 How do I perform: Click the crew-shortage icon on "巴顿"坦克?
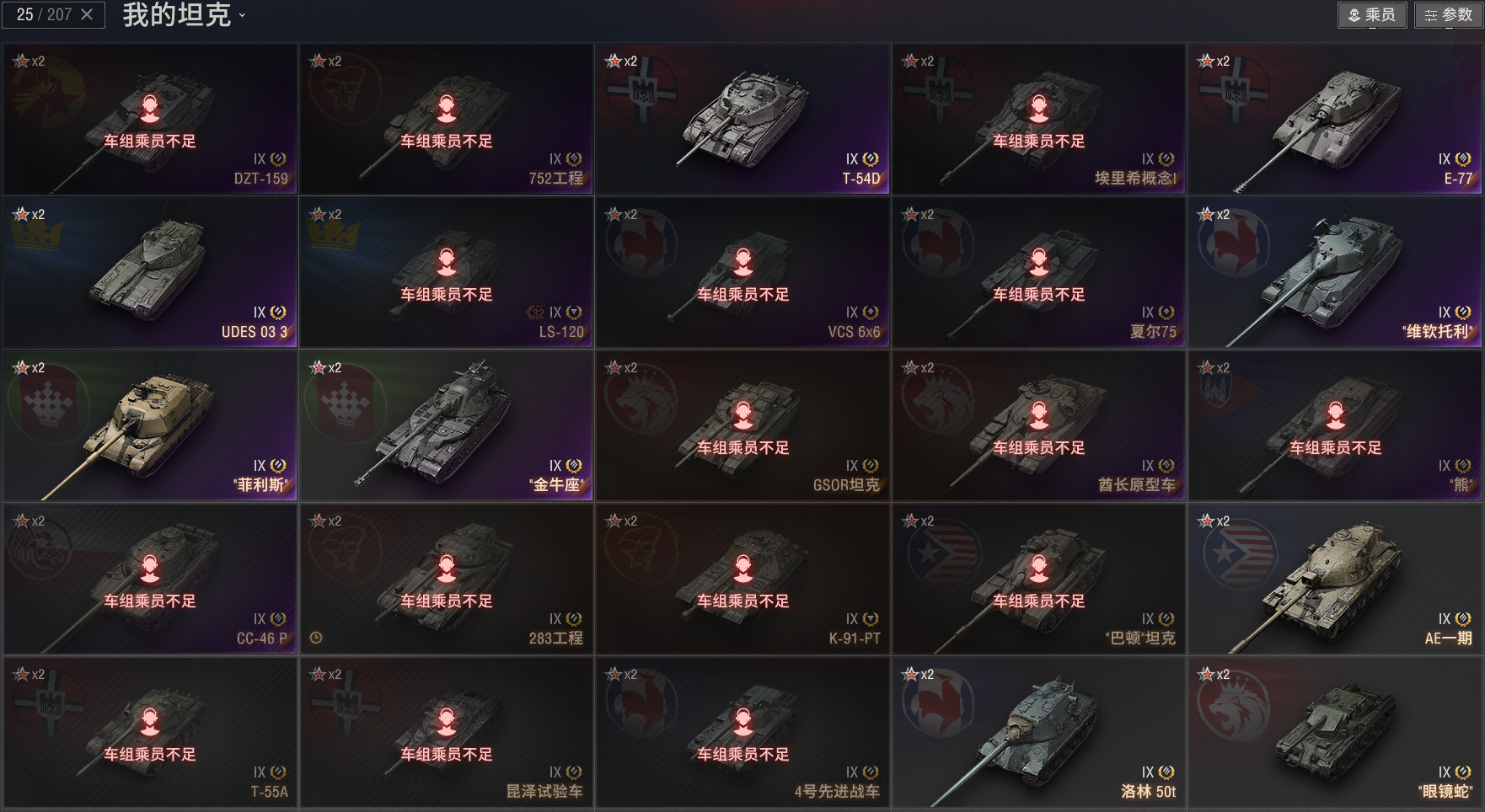point(1039,569)
